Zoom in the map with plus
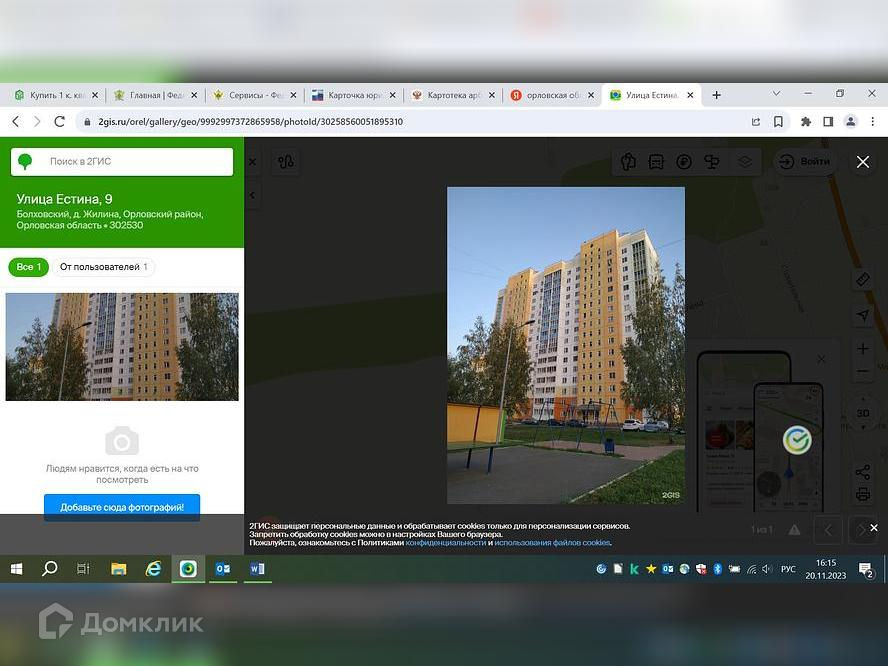 coord(863,348)
